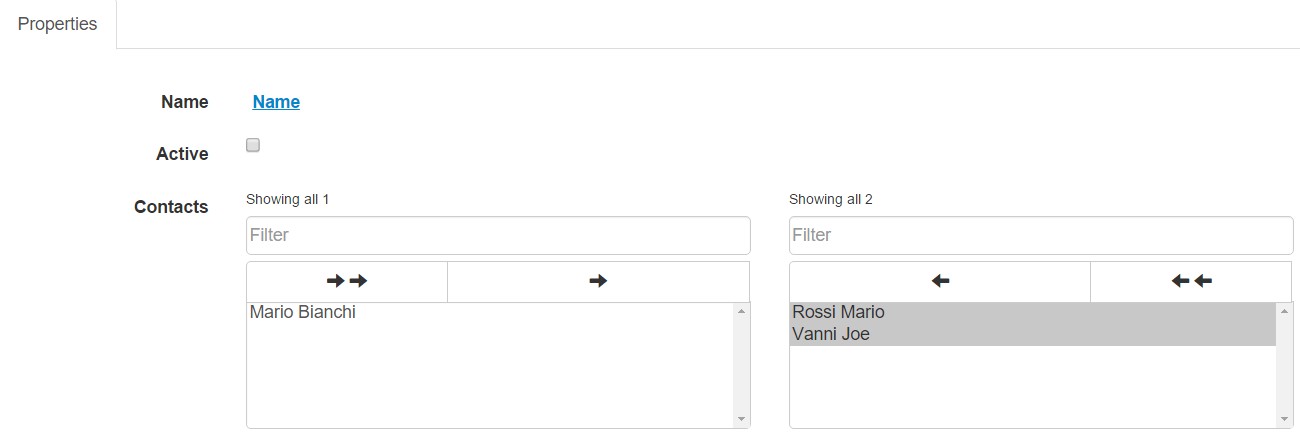
Task: Click the single left arrow remove button
Action: pyautogui.click(x=940, y=282)
